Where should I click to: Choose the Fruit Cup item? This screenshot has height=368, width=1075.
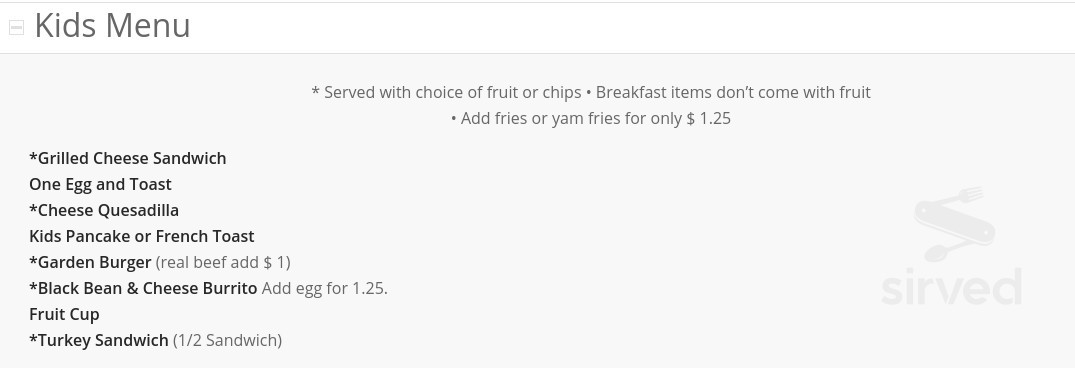pyautogui.click(x=64, y=315)
